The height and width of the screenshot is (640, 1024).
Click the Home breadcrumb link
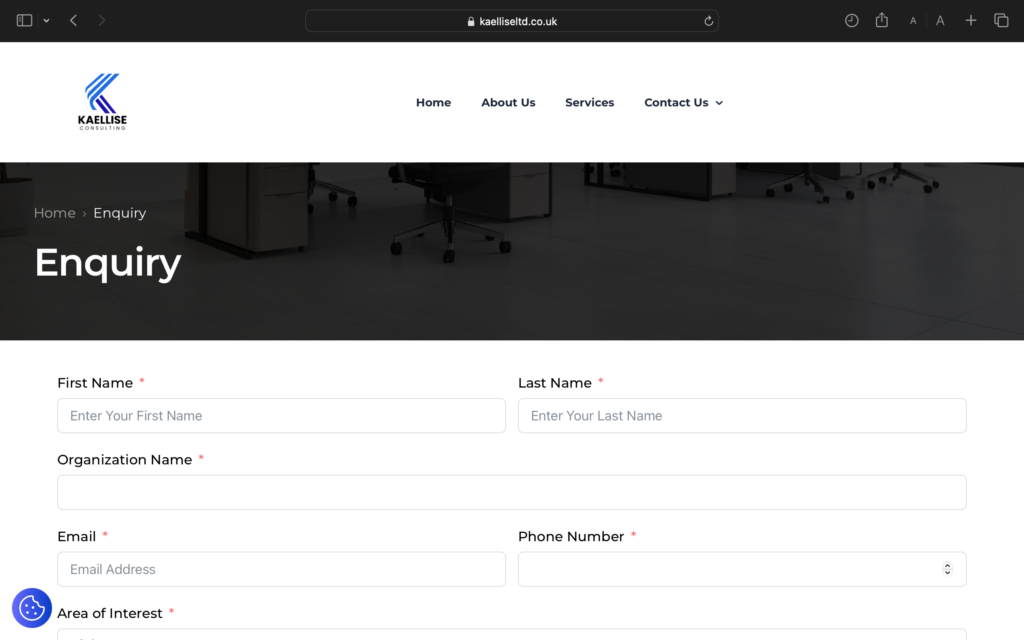[54, 213]
